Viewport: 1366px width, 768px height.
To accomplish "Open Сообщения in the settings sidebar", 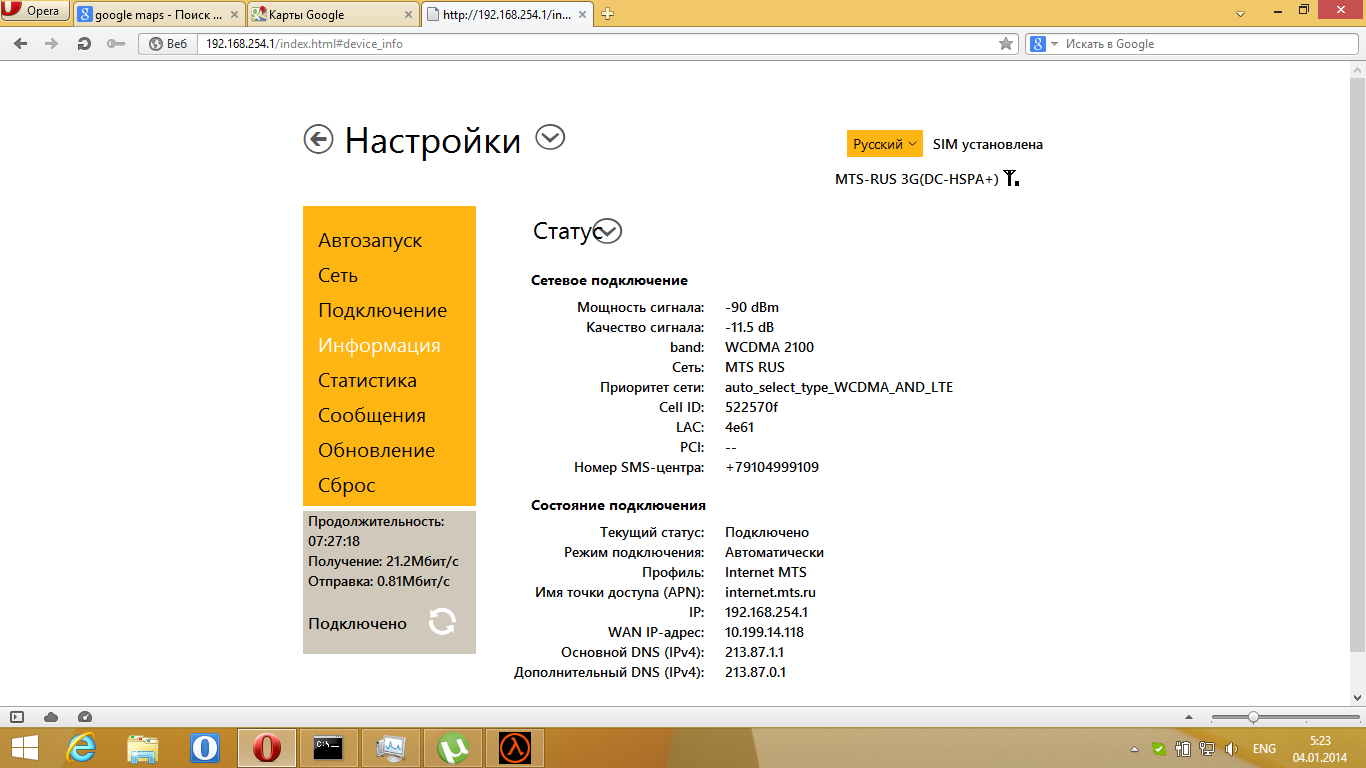I will pyautogui.click(x=372, y=415).
